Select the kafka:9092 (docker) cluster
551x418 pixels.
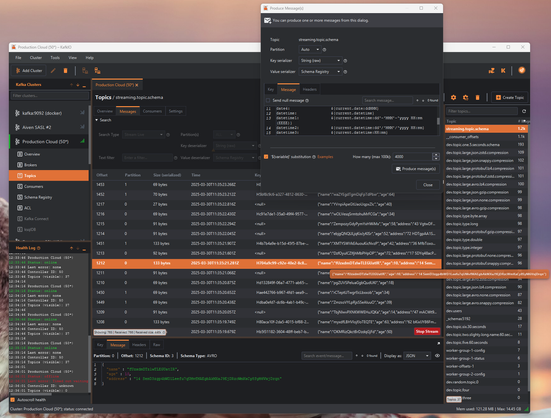coord(48,113)
